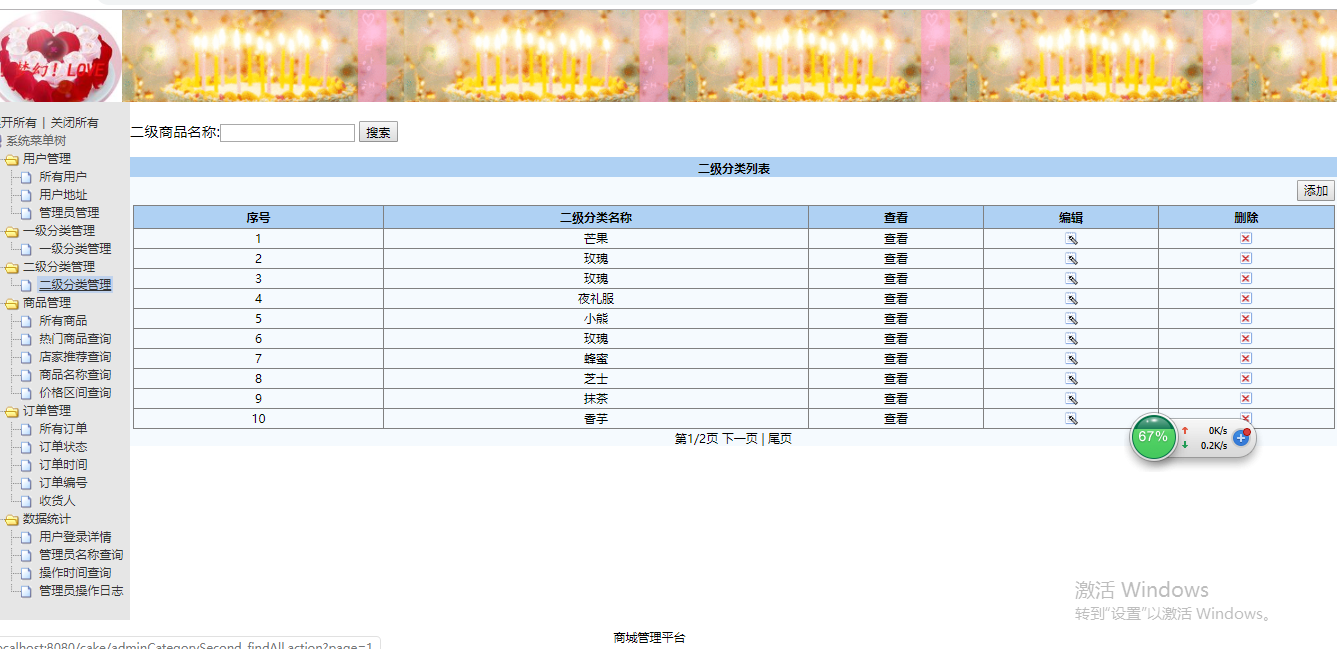Click the delete icon in row 序号 3
The width and height of the screenshot is (1337, 649).
1246,278
